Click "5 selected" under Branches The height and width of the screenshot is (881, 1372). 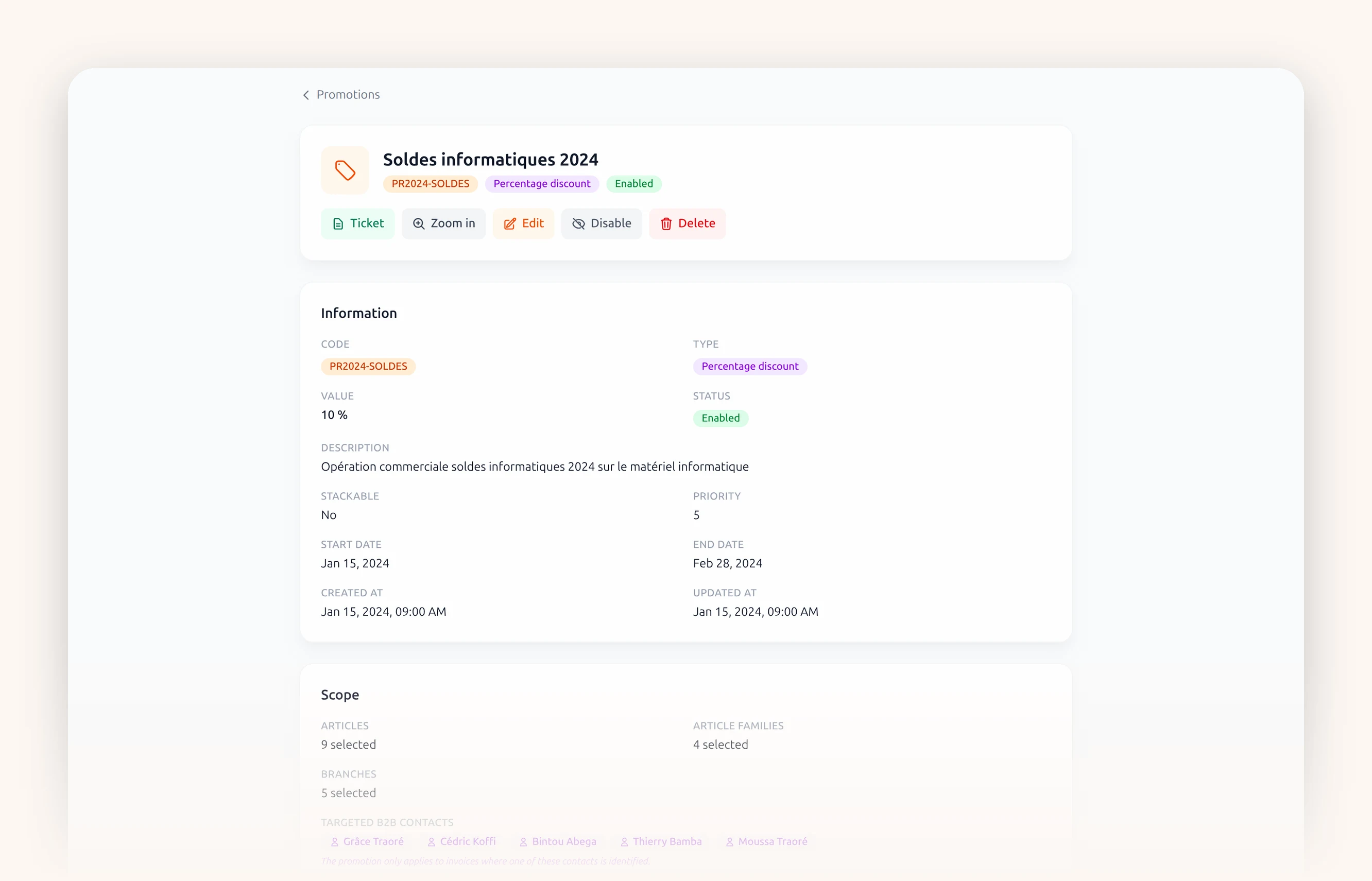[x=349, y=793]
